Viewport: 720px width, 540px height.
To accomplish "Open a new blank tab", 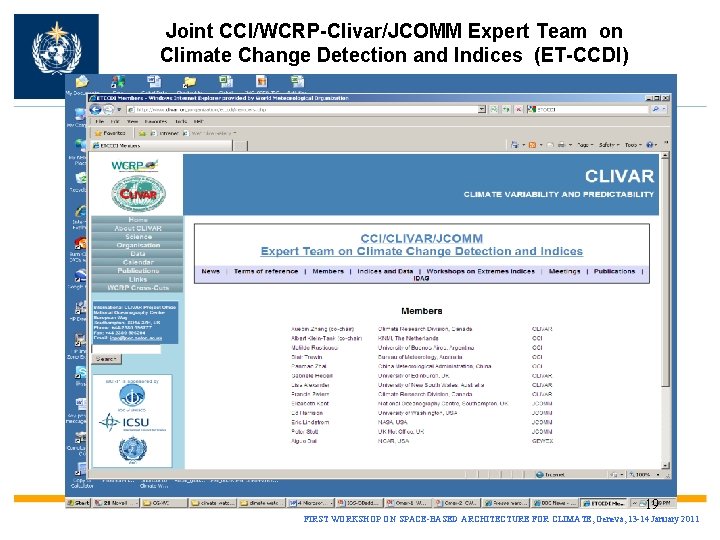I will pos(241,146).
